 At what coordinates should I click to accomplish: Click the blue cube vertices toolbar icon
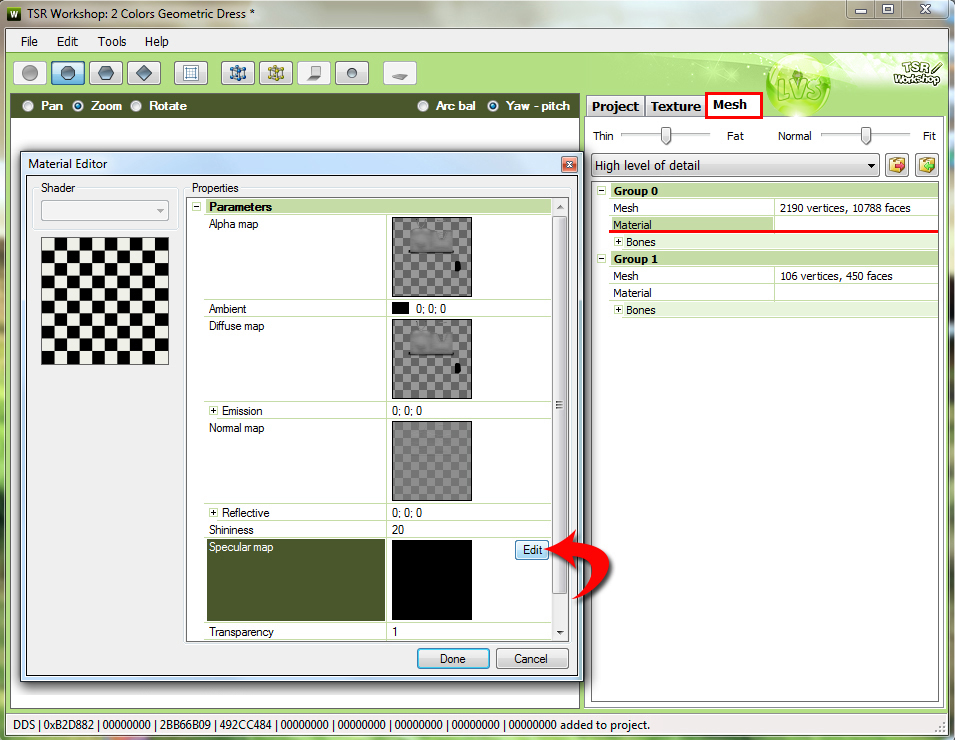point(238,73)
